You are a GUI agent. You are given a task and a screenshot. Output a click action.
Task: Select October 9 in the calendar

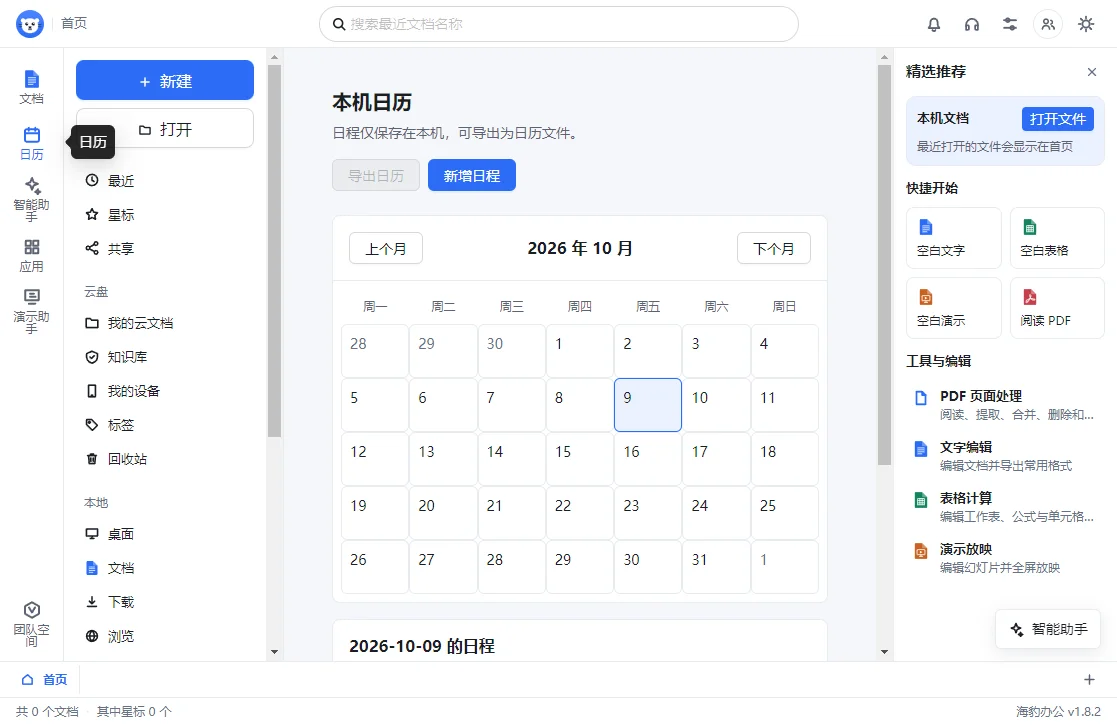tap(648, 405)
